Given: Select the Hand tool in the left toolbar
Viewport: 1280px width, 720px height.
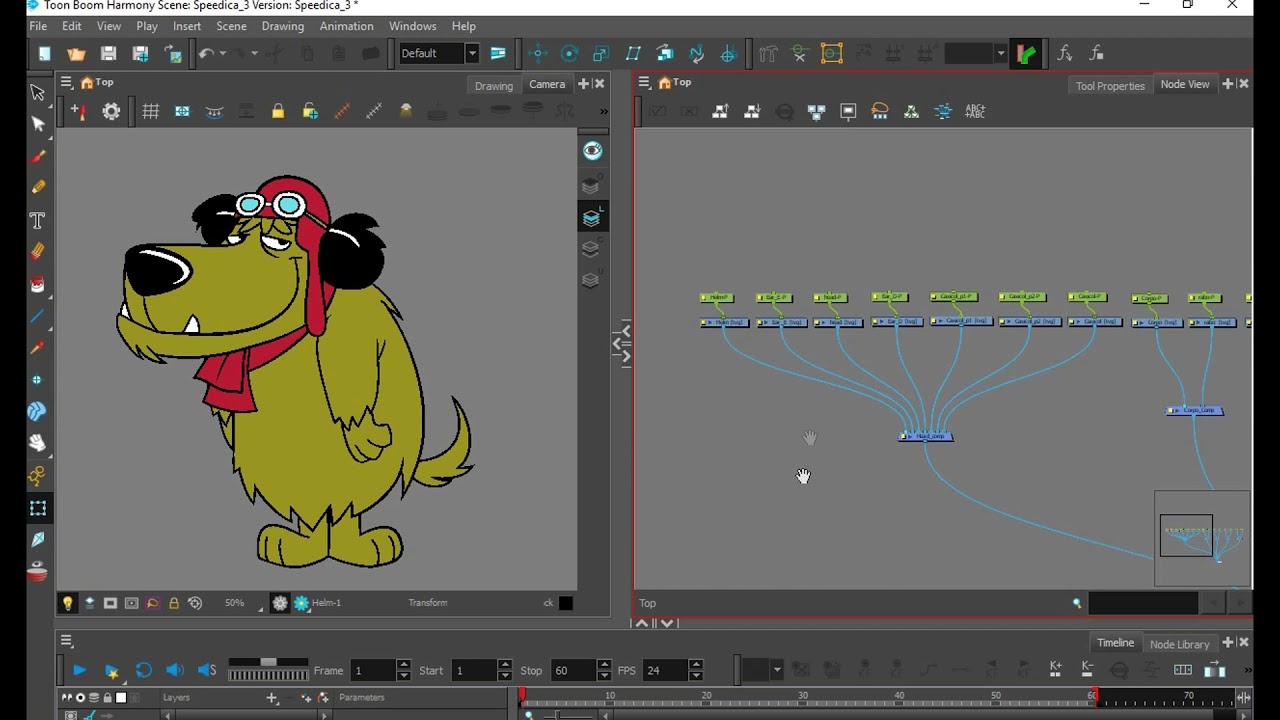Looking at the screenshot, I should tap(38, 443).
